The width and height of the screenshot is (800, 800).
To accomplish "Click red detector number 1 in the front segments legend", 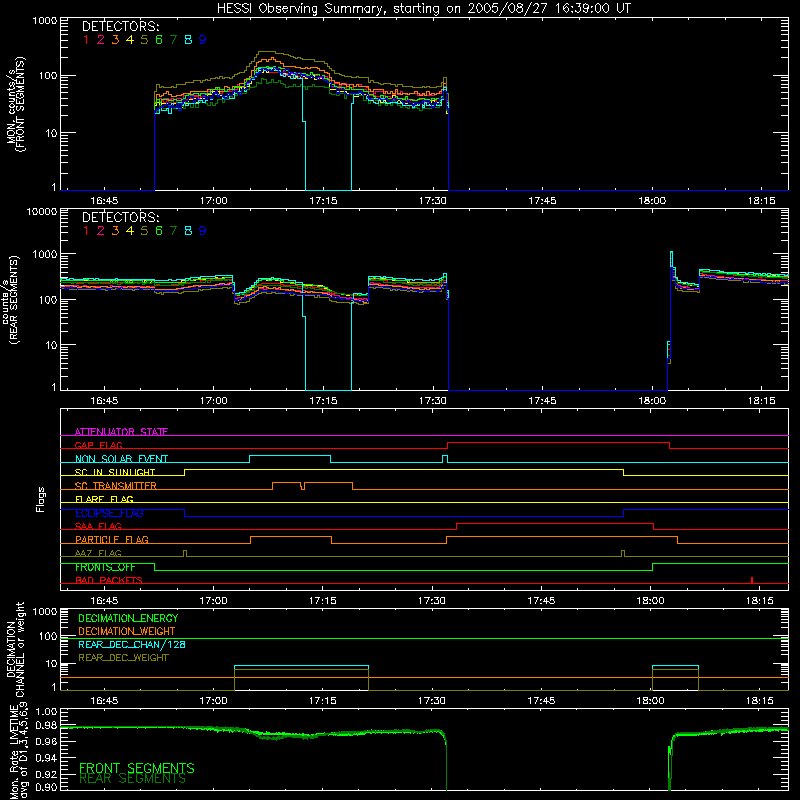I will (x=86, y=40).
